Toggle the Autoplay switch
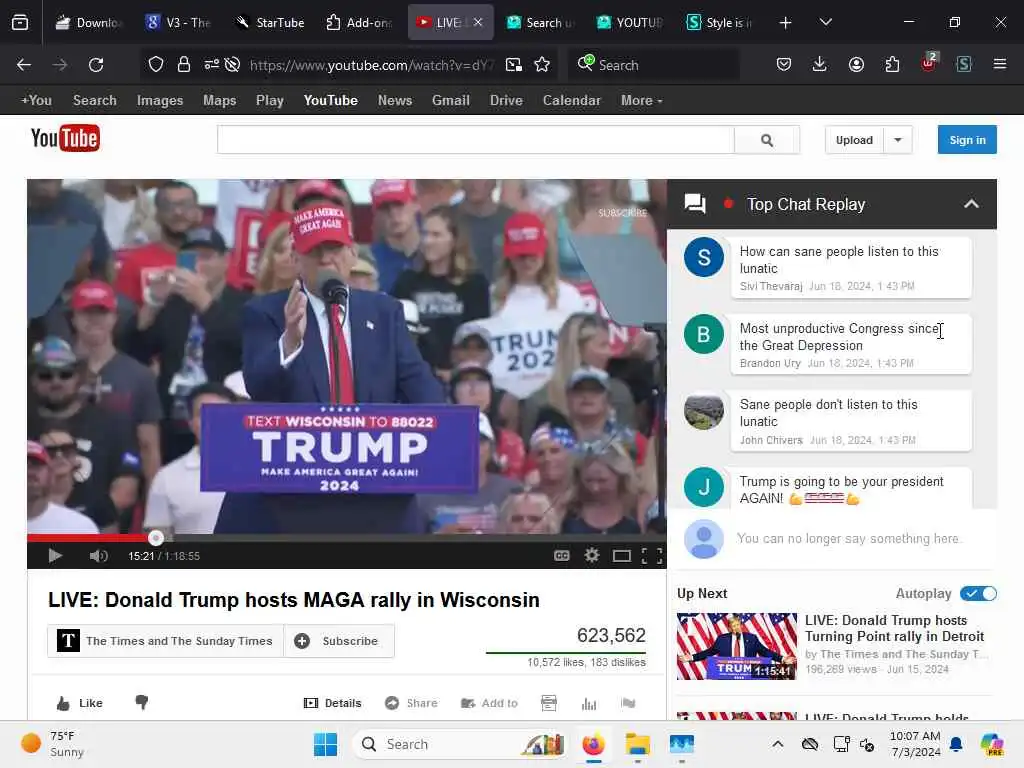Screen dimensions: 1024x768 (978, 594)
